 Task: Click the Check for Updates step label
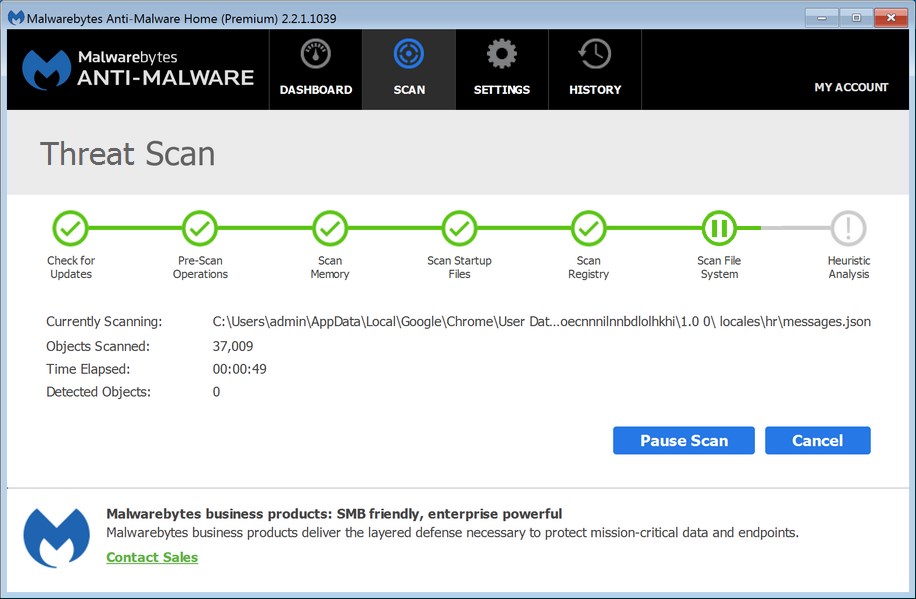pyautogui.click(x=71, y=267)
